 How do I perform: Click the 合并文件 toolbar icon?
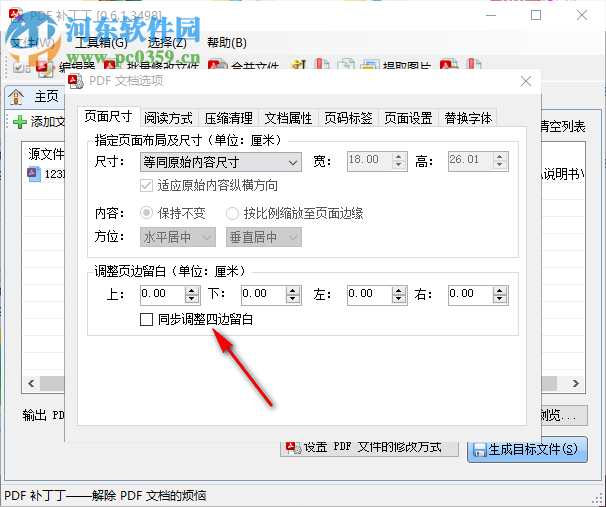point(218,66)
